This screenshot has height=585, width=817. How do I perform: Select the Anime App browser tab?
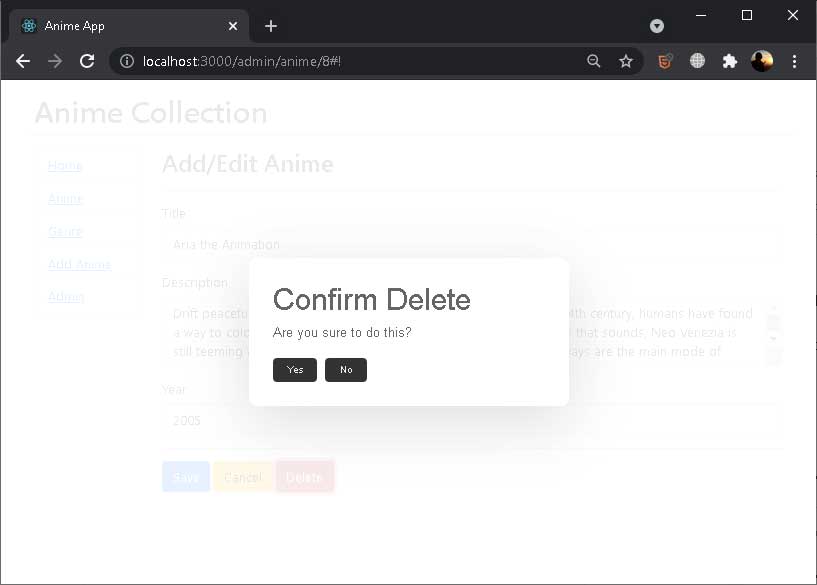pos(120,26)
